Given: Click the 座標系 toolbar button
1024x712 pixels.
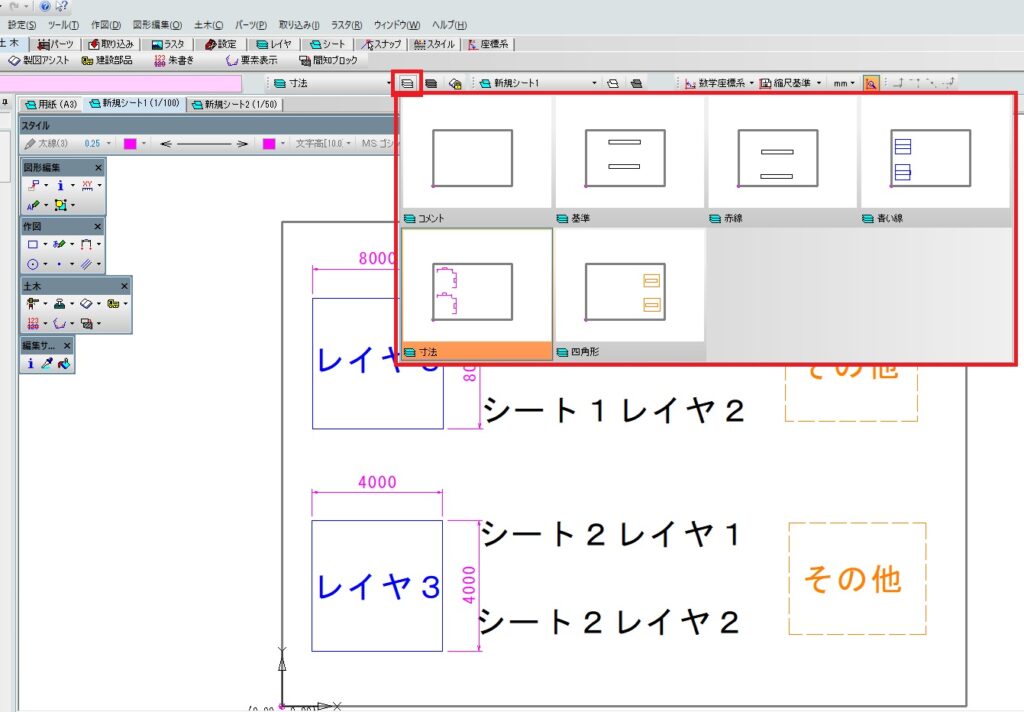Looking at the screenshot, I should point(488,44).
